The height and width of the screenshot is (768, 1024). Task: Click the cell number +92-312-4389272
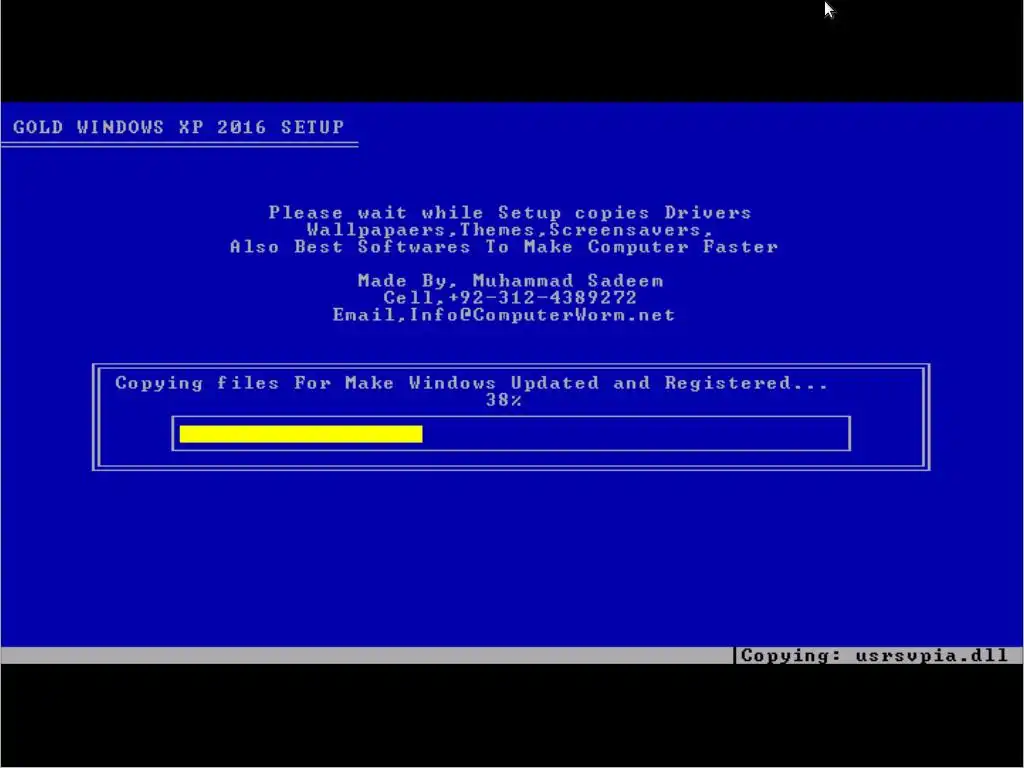click(543, 298)
